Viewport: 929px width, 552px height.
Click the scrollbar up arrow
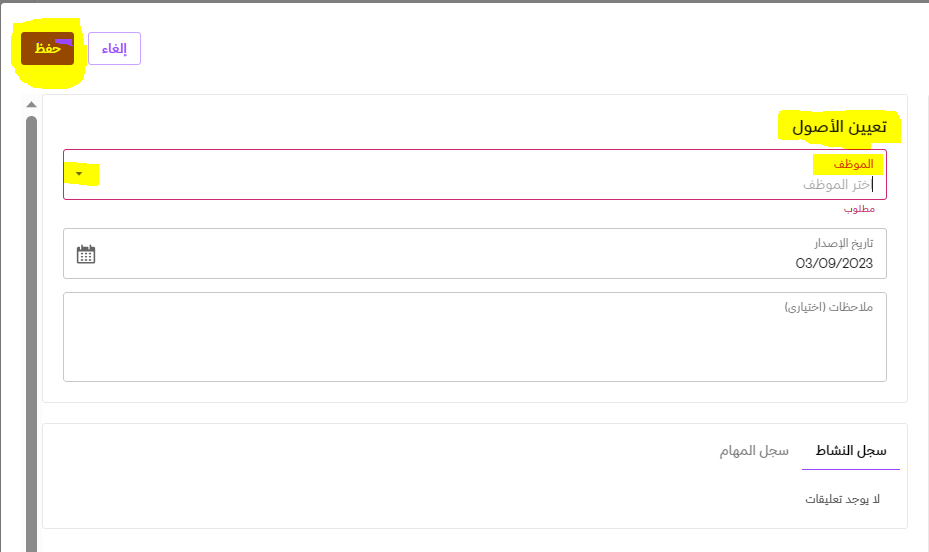(x=31, y=105)
